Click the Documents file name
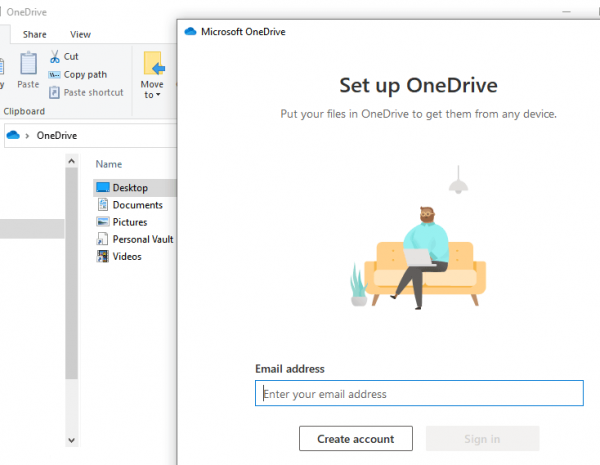The image size is (600, 465). (138, 205)
